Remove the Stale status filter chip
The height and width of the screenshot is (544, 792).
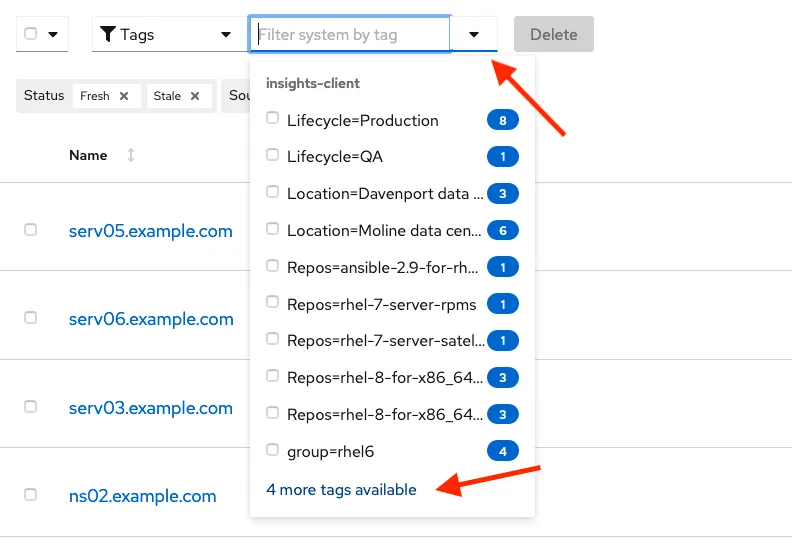(x=195, y=96)
